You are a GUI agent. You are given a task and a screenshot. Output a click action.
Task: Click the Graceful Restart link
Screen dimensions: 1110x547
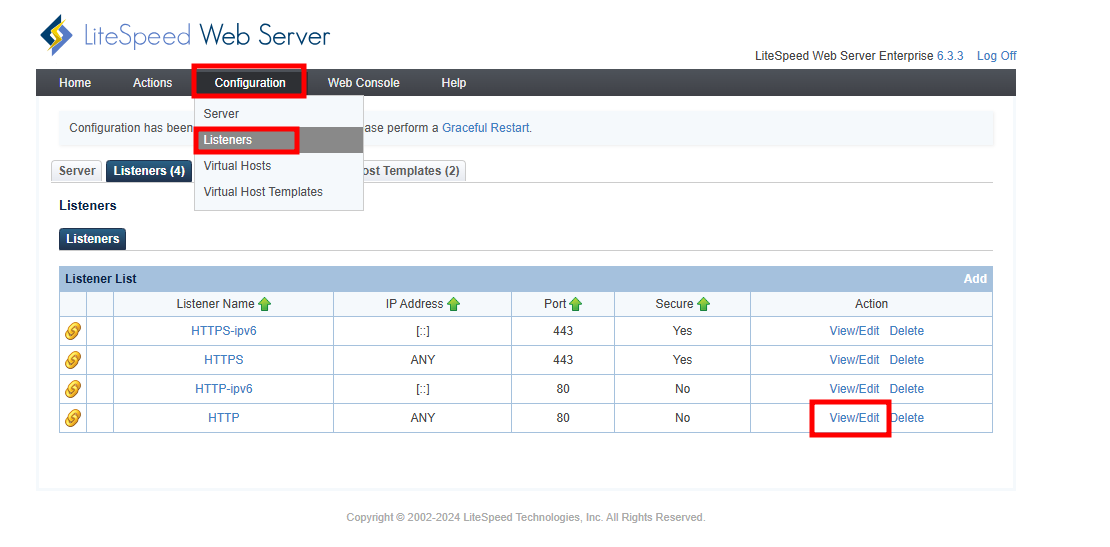[486, 128]
